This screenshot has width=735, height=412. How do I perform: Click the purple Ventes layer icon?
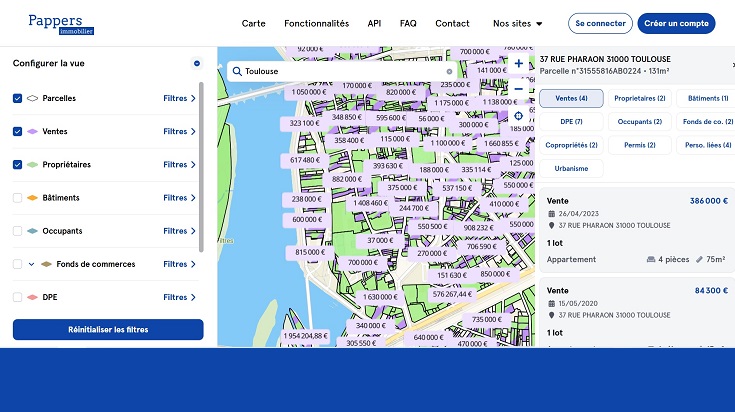coord(32,132)
